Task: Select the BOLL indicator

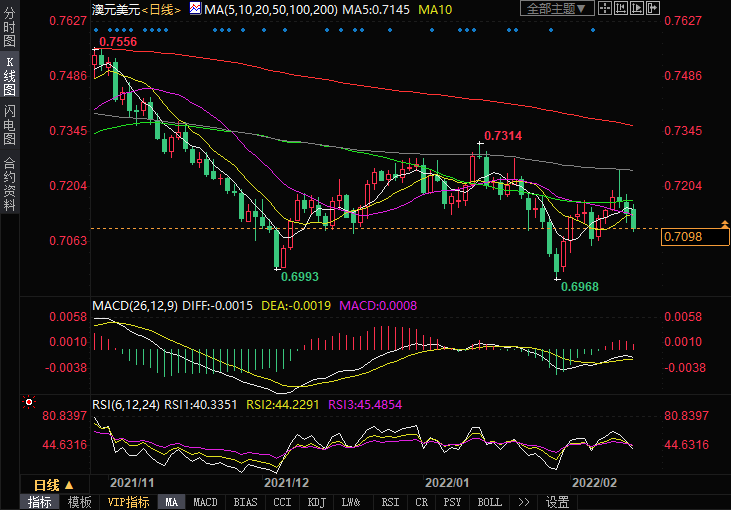Action: [x=489, y=502]
